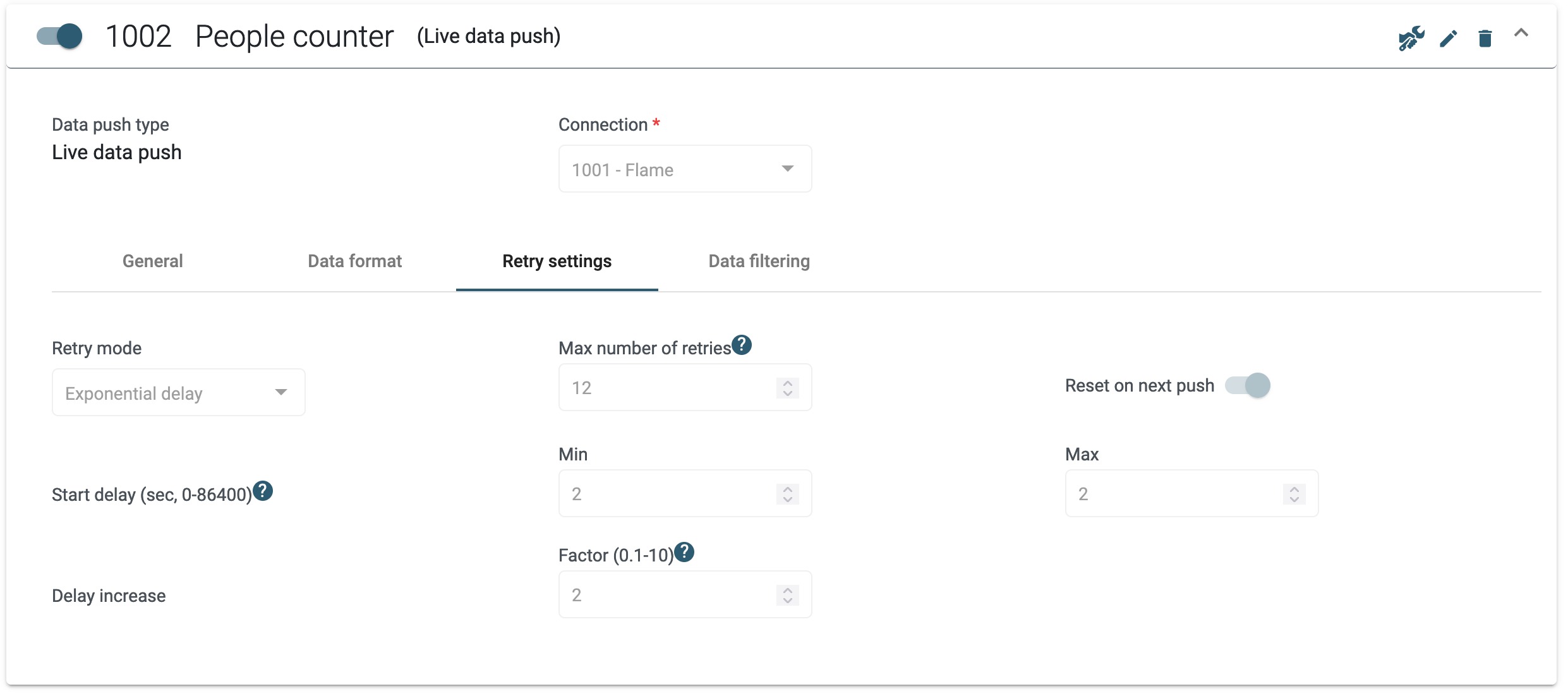
Task: Click help icon beside Start delay
Action: pos(263,491)
